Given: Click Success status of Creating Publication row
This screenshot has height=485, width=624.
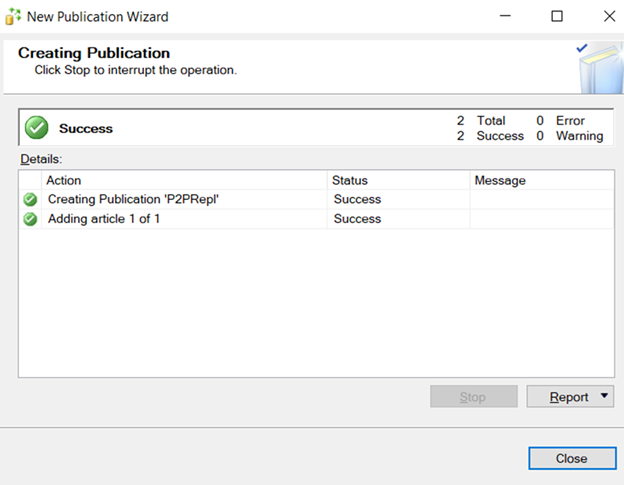Looking at the screenshot, I should click(x=357, y=199).
